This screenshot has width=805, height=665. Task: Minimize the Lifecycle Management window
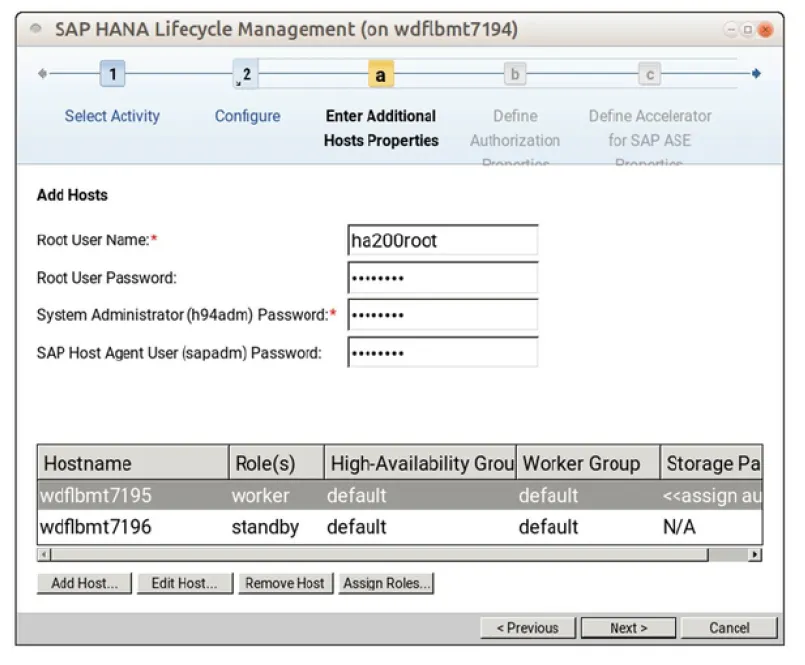pos(731,30)
